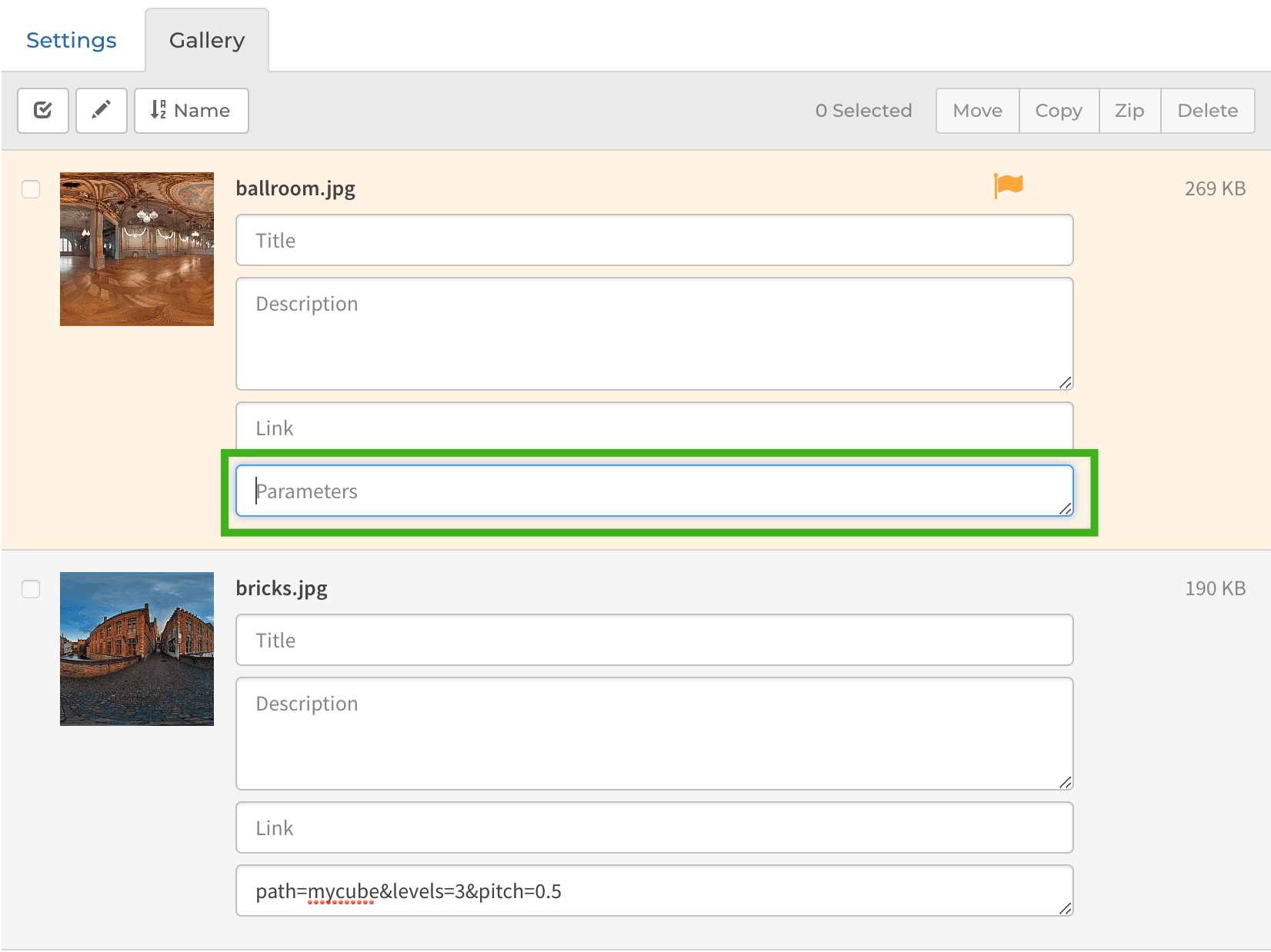This screenshot has height=952, width=1271.
Task: Click the Delete button
Action: (1208, 111)
